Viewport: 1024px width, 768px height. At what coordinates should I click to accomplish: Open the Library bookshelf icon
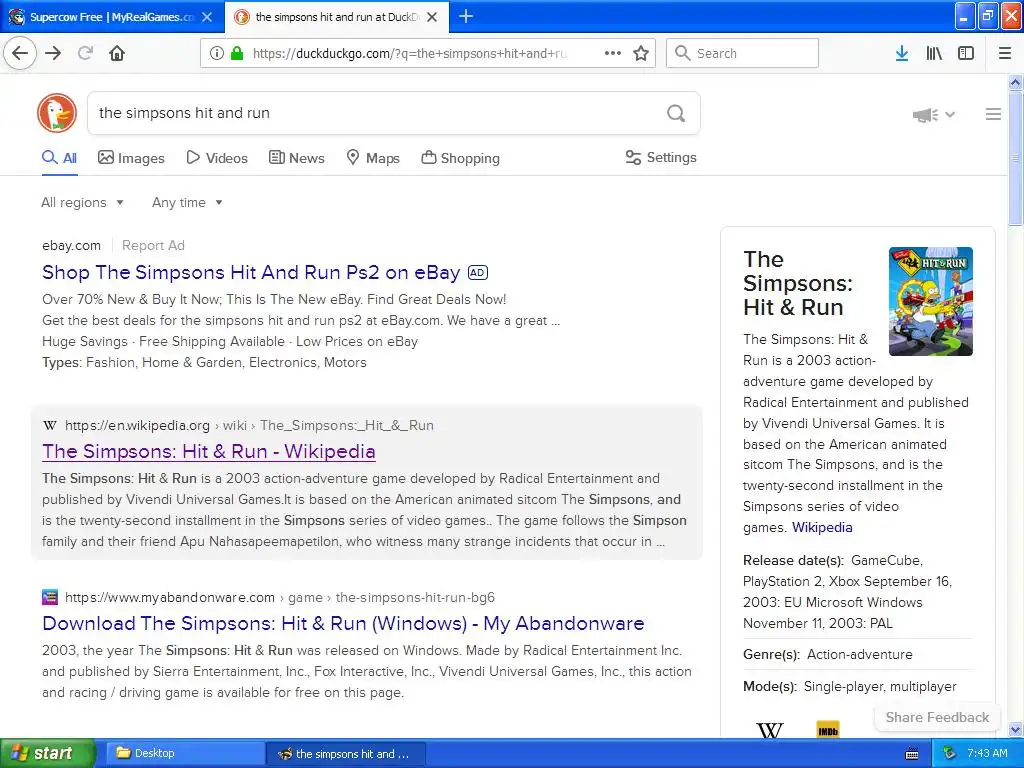tap(934, 53)
